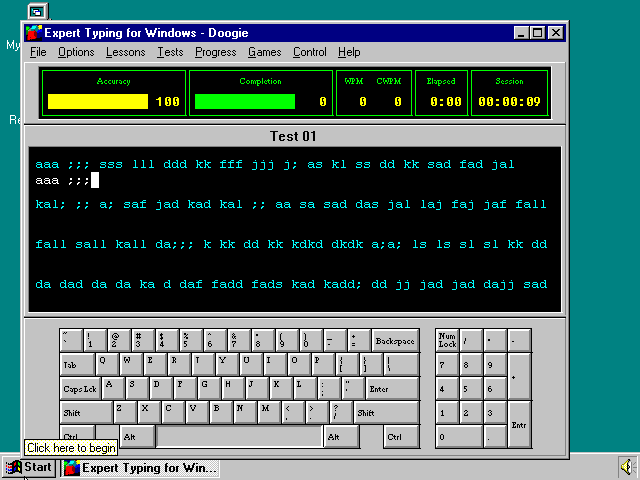640x480 pixels.
Task: Click the on-screen C key
Action: tap(173, 413)
